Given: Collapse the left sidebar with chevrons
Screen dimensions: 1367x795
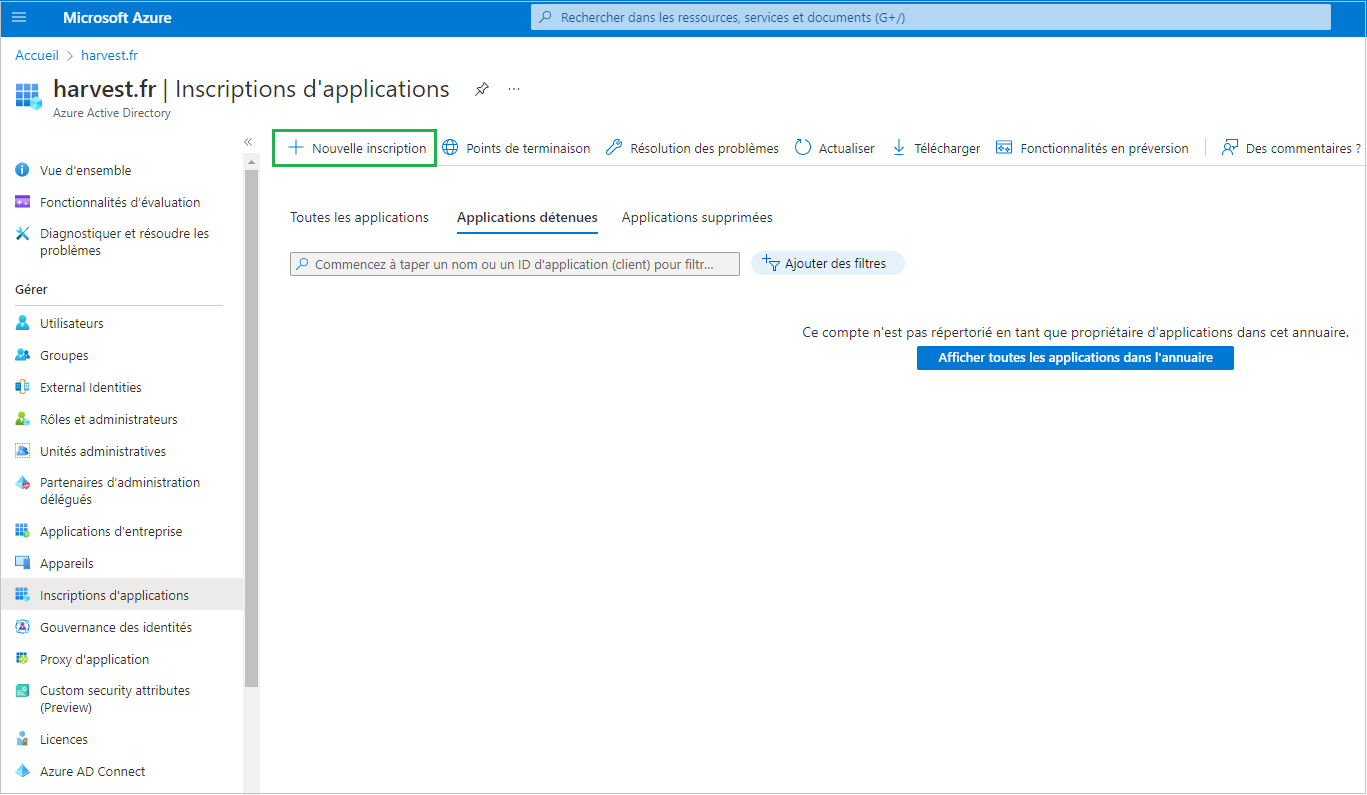Looking at the screenshot, I should click(x=248, y=142).
